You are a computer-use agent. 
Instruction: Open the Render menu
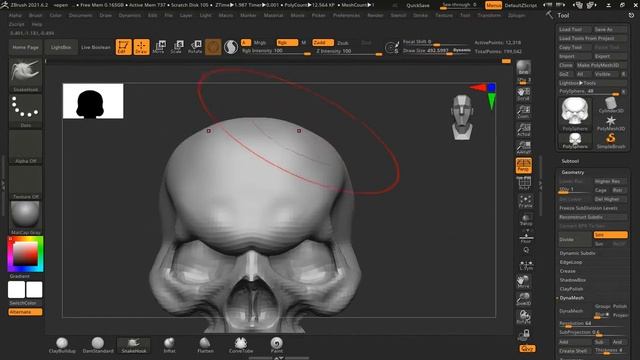tap(376, 15)
